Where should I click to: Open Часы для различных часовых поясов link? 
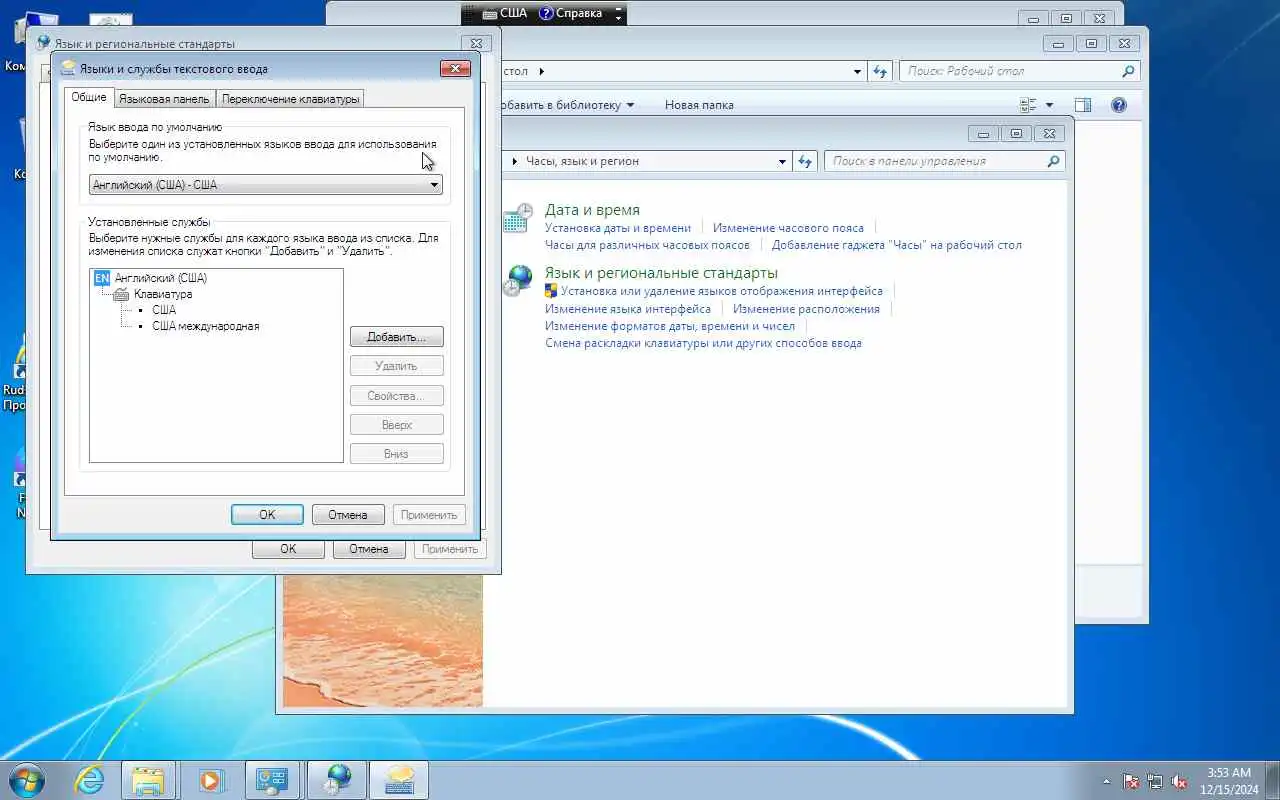[647, 245]
